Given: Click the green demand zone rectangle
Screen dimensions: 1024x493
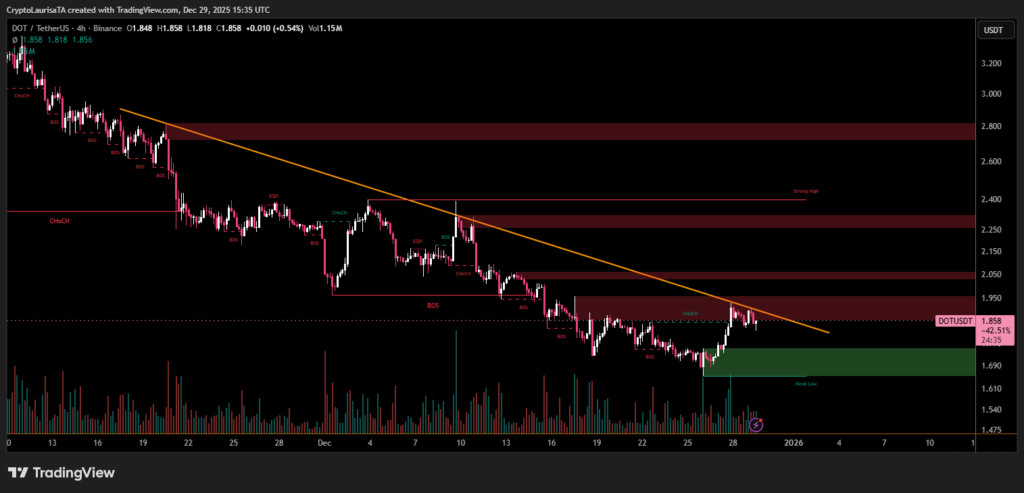Looking at the screenshot, I should [x=840, y=361].
